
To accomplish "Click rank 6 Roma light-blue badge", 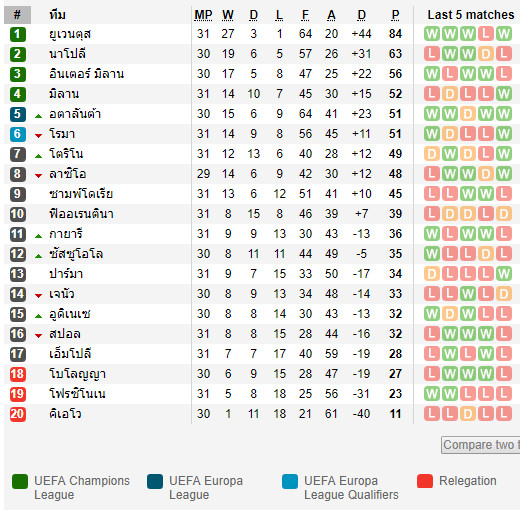I will [x=18, y=134].
